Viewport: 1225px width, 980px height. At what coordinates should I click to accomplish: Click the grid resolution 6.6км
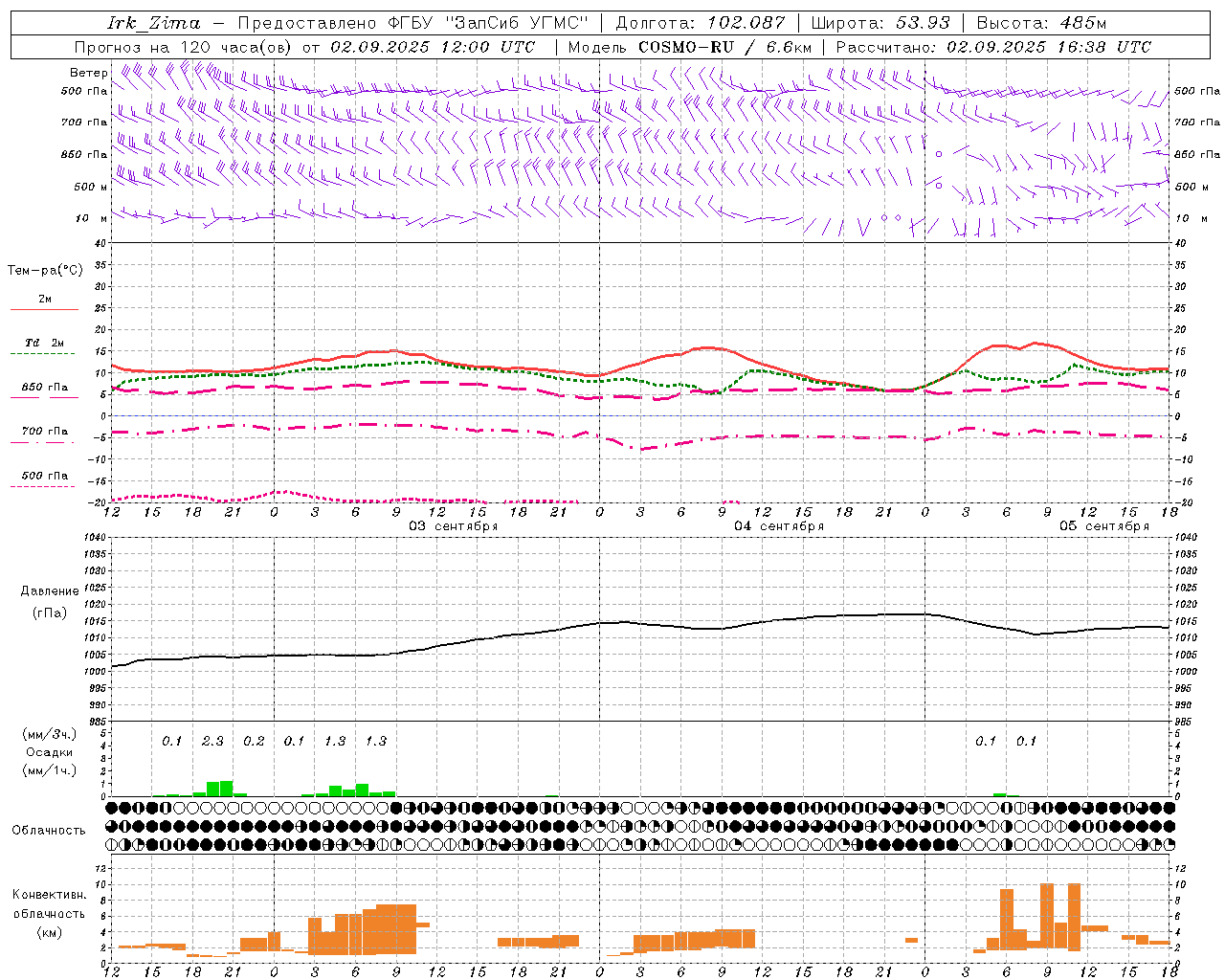[789, 46]
